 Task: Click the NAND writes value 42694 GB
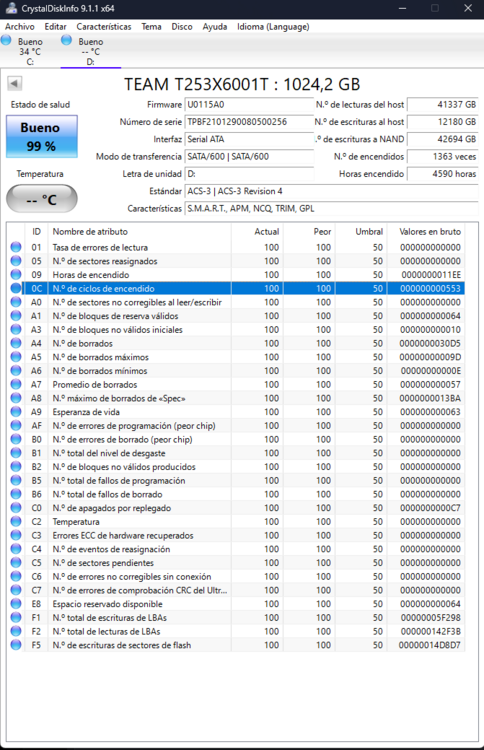(x=443, y=139)
